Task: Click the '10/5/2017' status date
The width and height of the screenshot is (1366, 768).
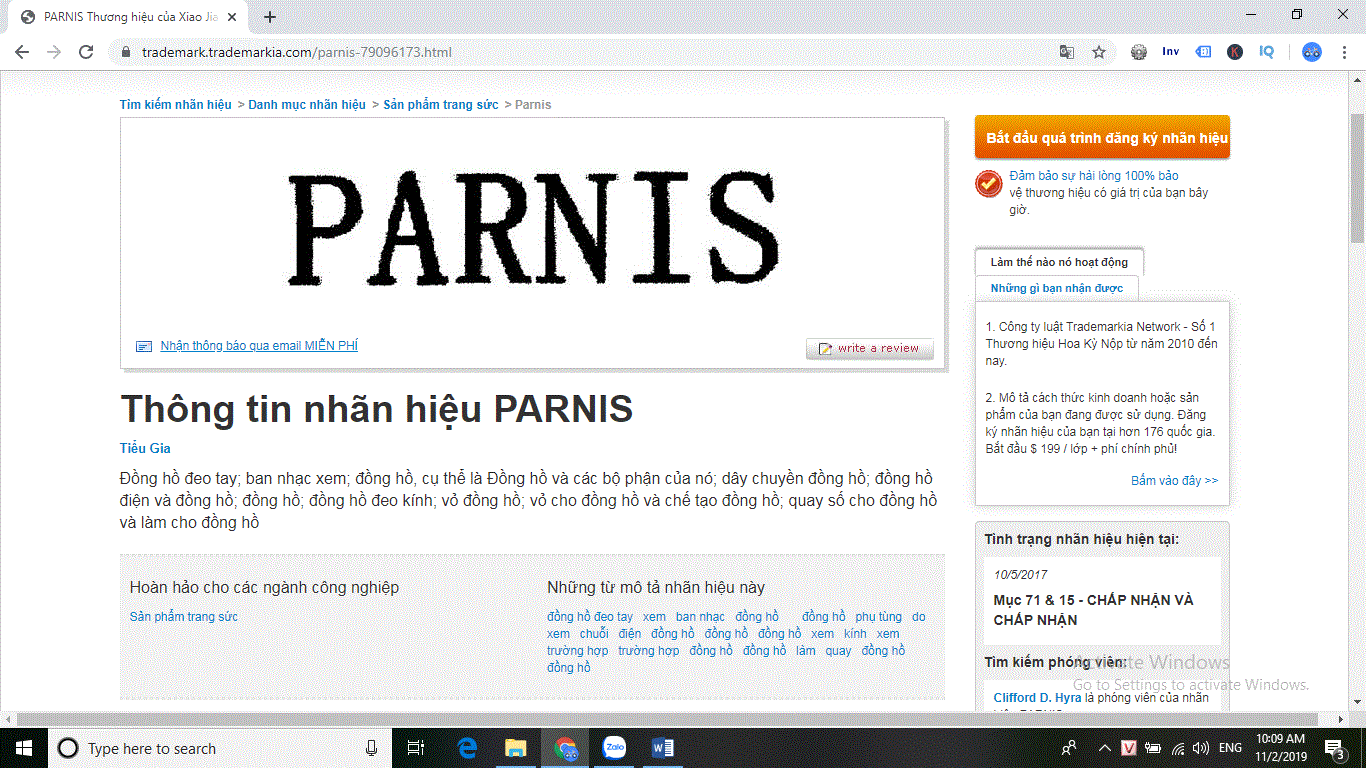Action: (x=1021, y=575)
